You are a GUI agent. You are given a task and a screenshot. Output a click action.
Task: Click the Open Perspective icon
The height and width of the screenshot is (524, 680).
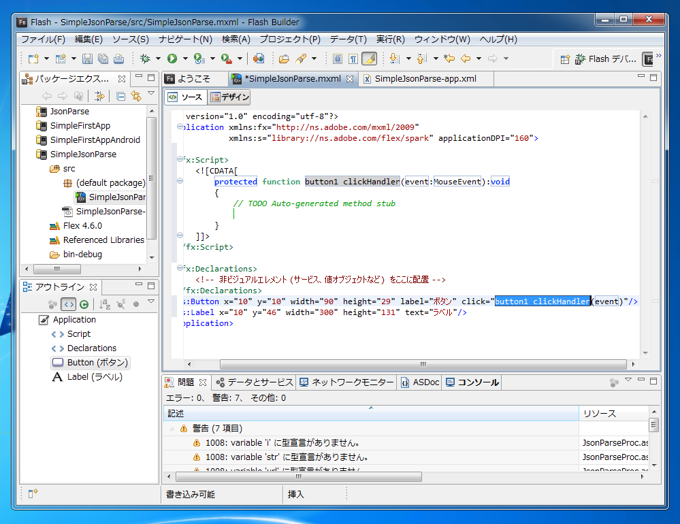click(x=565, y=59)
